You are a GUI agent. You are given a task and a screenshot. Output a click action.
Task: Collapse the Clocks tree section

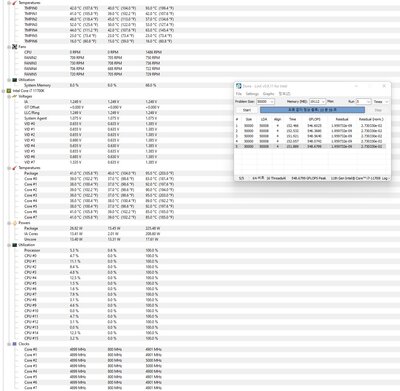[9, 344]
